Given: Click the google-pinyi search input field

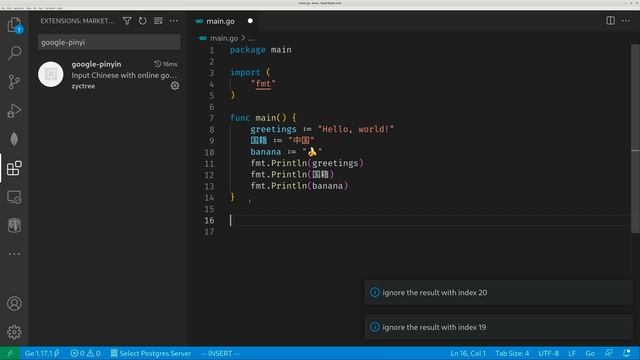Looking at the screenshot, I should 109,42.
